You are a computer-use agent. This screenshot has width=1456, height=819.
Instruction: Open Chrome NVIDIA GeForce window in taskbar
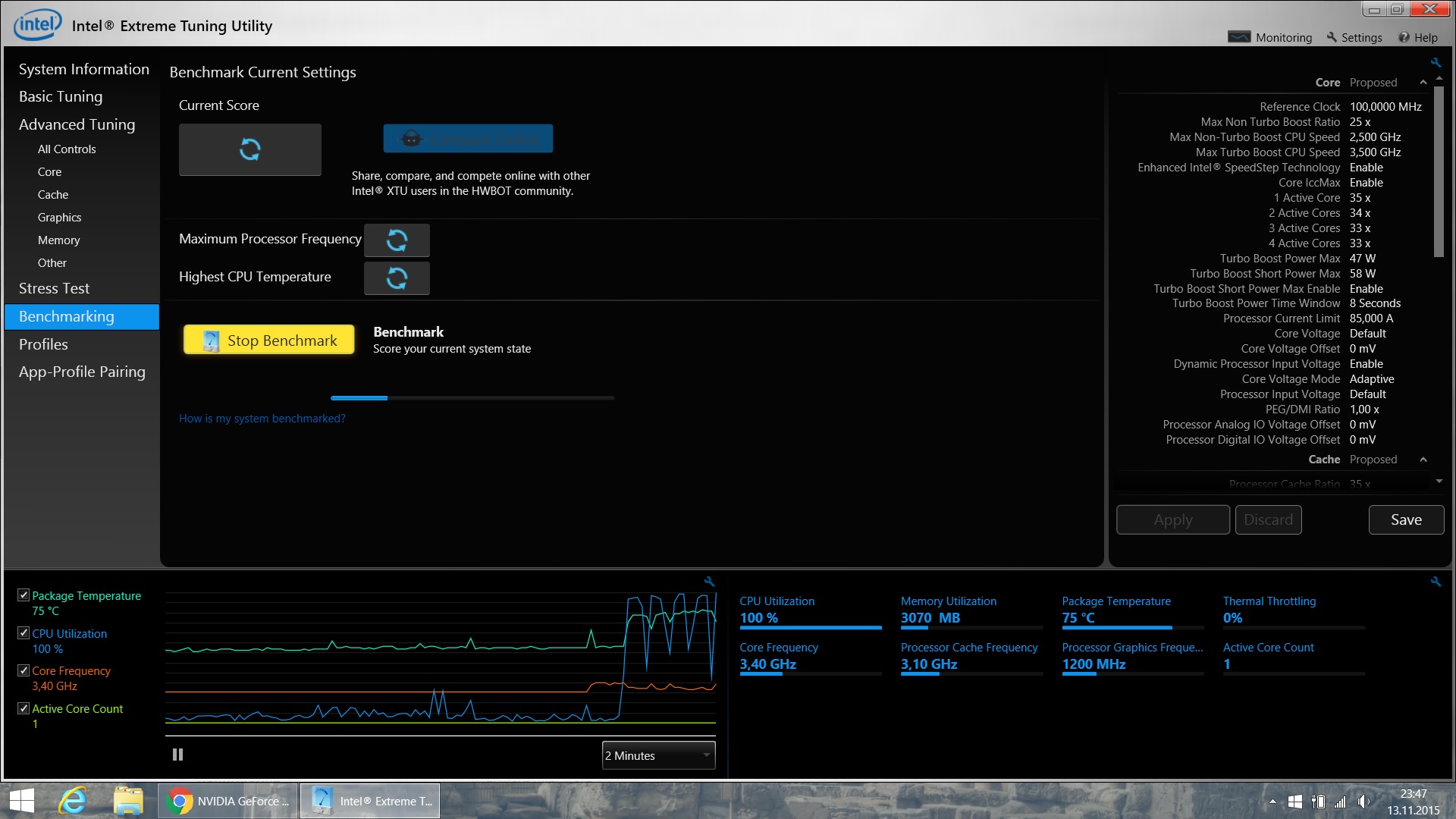click(x=228, y=801)
